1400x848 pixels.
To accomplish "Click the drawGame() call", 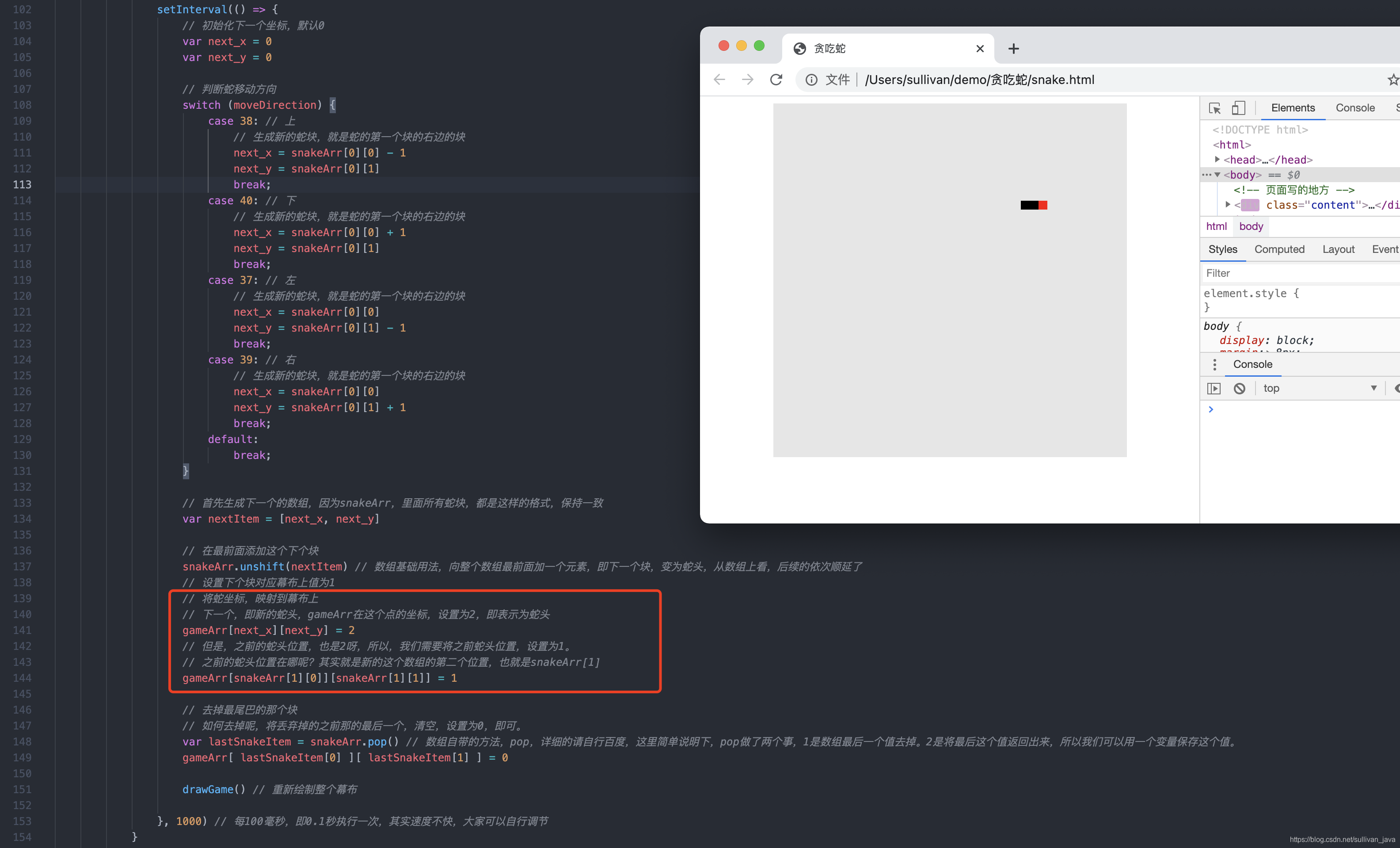I will [213, 790].
